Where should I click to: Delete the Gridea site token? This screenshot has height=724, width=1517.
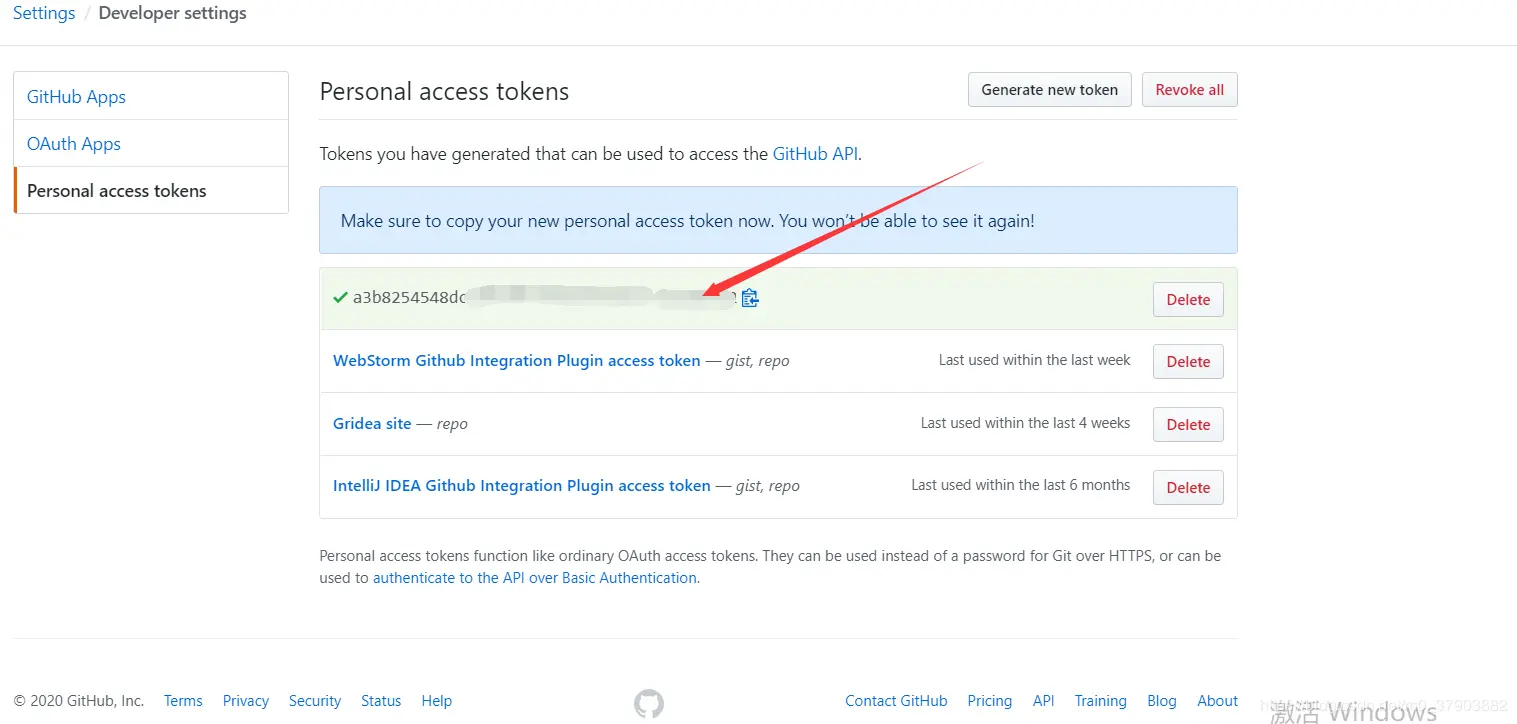pos(1188,424)
